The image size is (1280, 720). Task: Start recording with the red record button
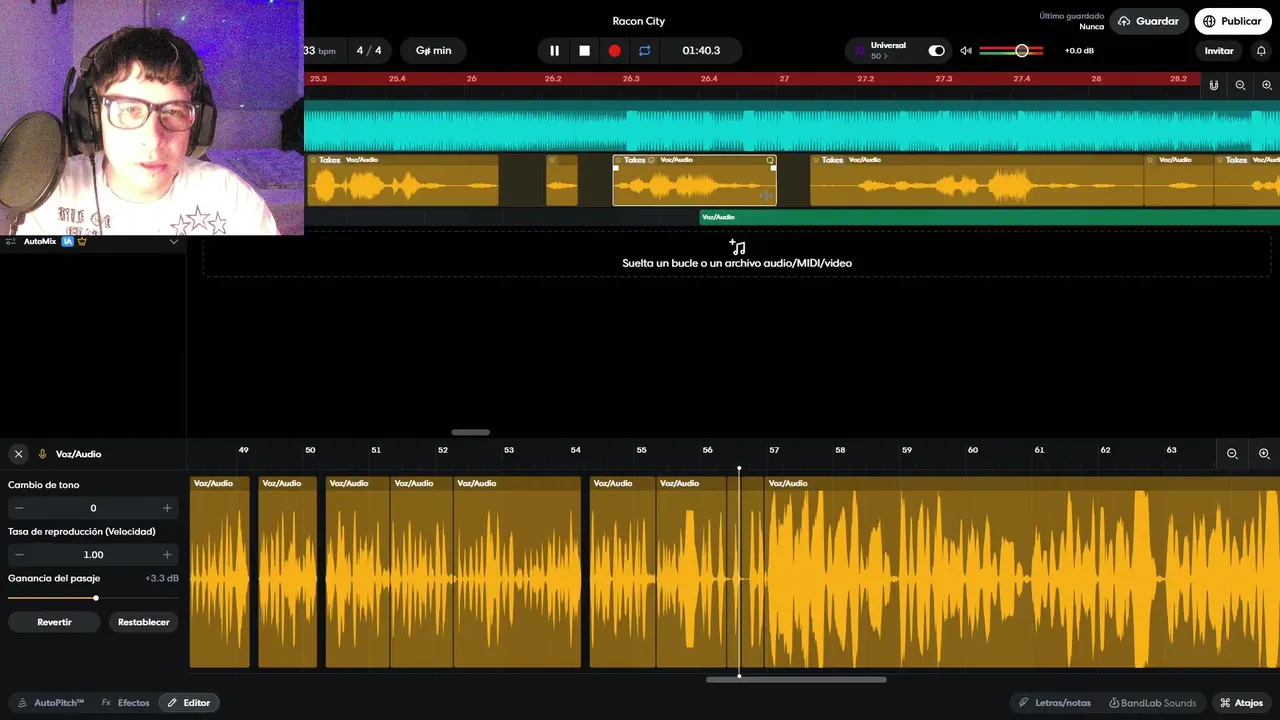[x=614, y=51]
